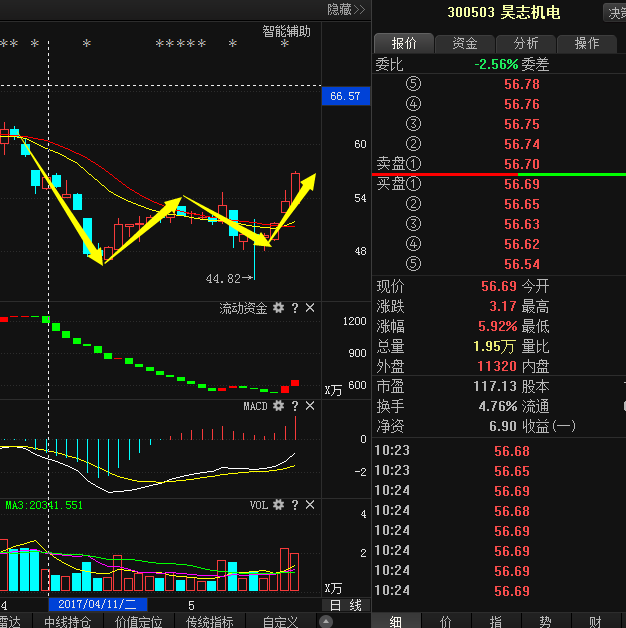Click sell order 2 price 56.74
This screenshot has height=628, width=626.
(x=521, y=144)
